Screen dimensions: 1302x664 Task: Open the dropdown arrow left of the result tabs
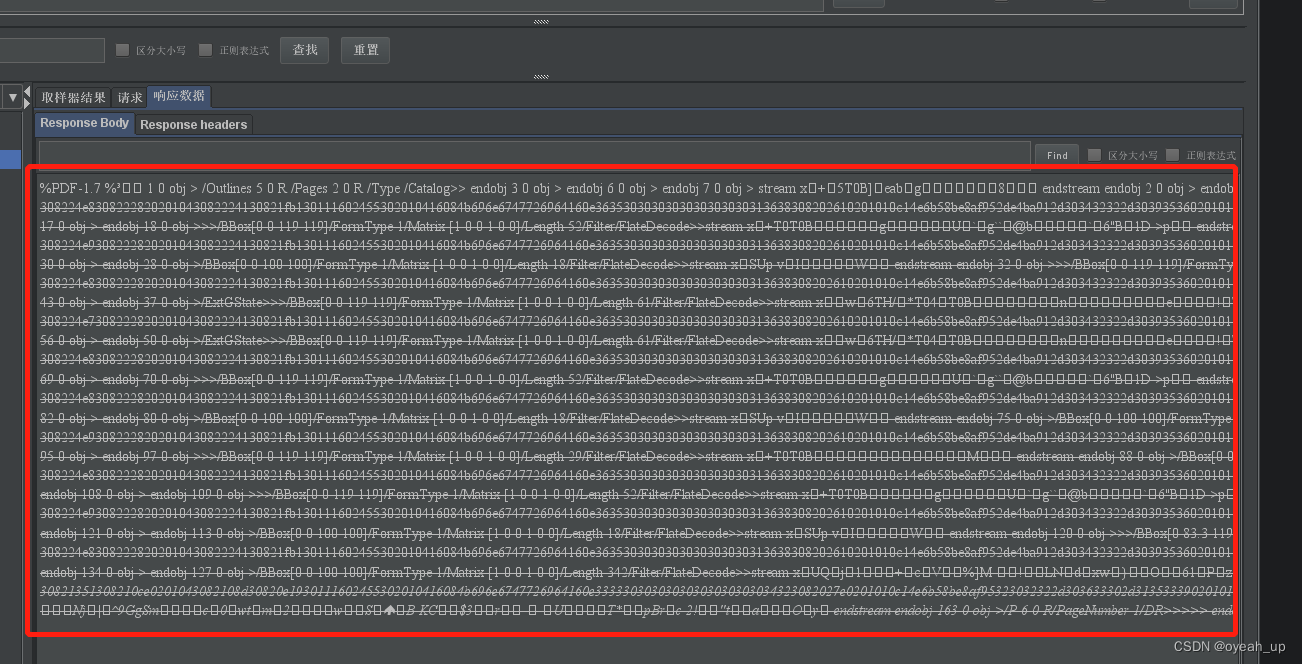coord(13,97)
